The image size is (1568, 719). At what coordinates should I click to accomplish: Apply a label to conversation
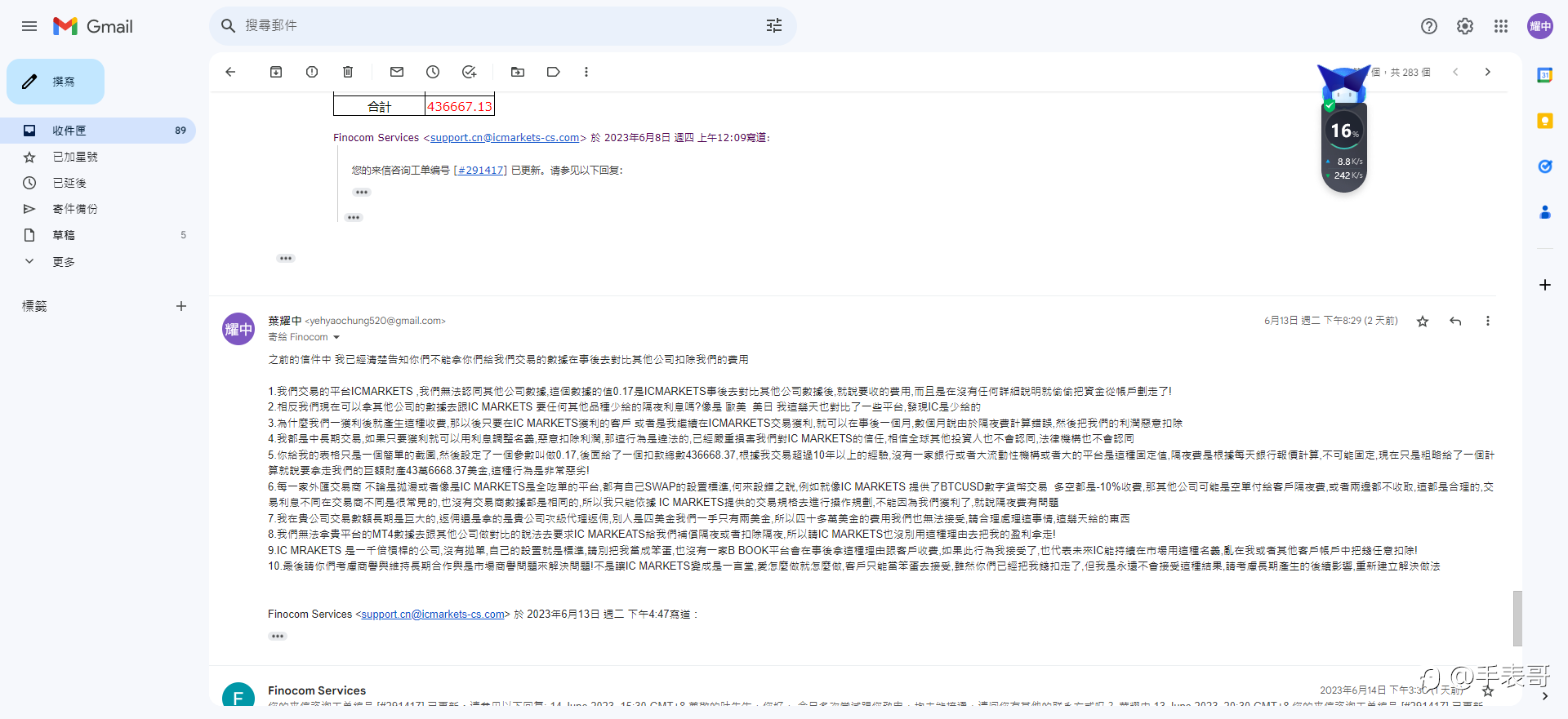pyautogui.click(x=554, y=72)
